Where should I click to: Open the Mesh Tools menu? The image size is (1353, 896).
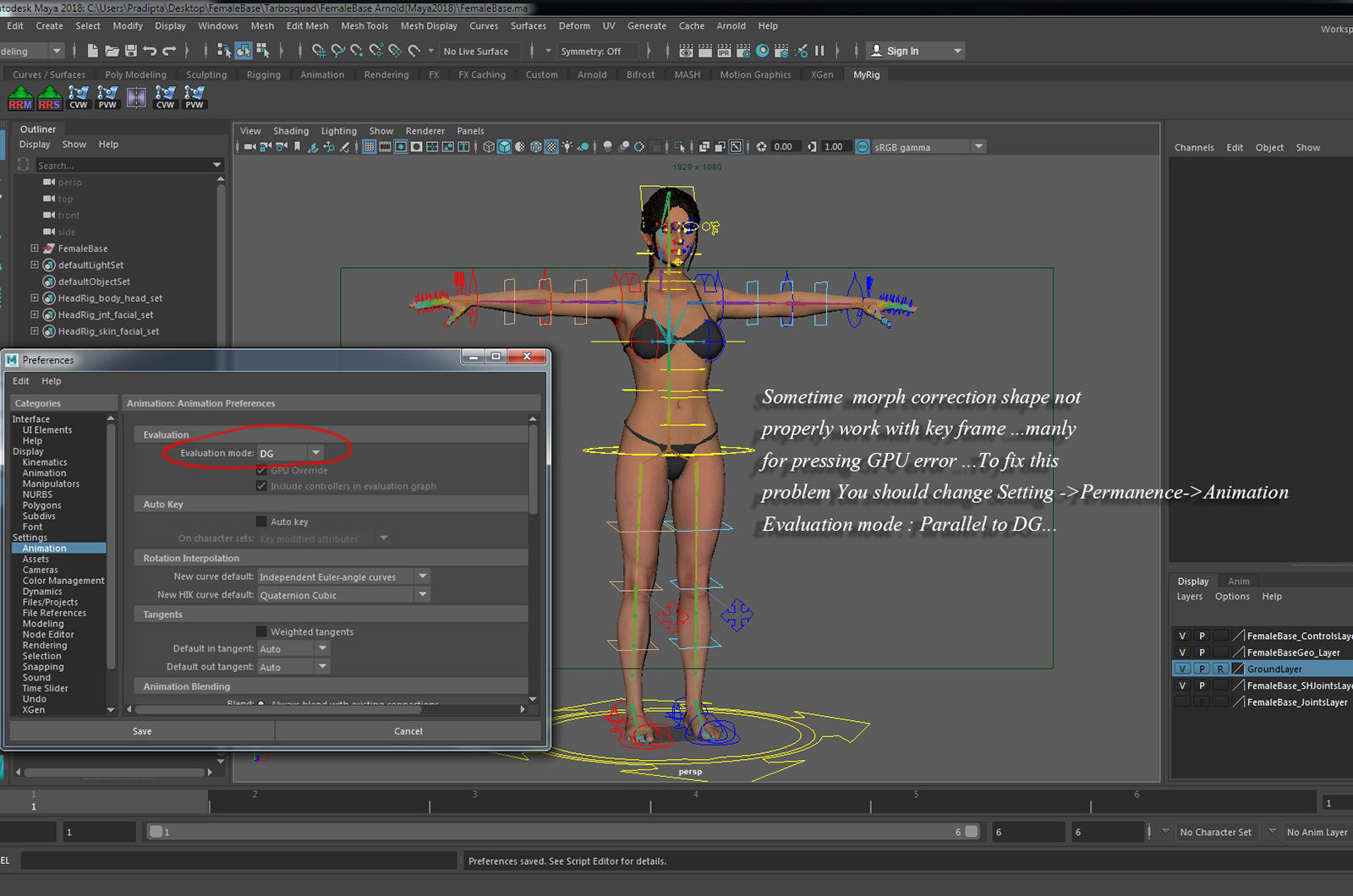pyautogui.click(x=364, y=25)
